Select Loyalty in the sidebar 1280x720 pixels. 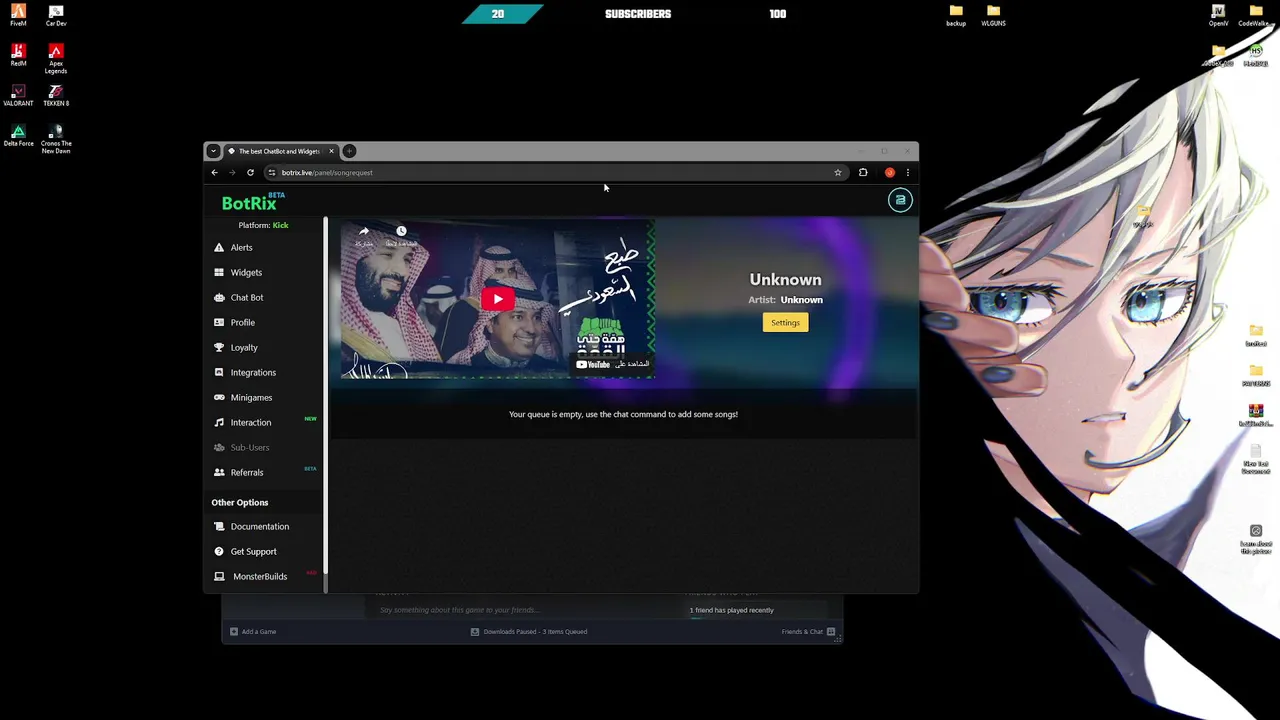pos(244,347)
